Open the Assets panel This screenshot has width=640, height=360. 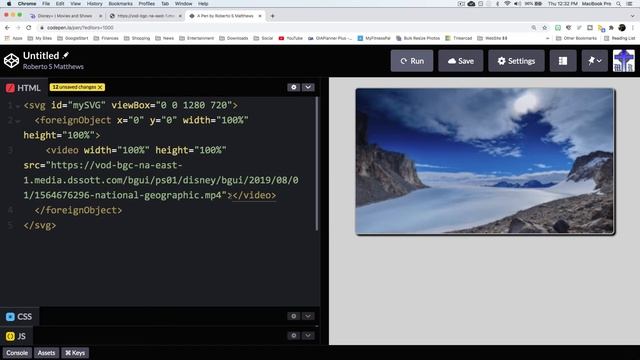(47, 353)
